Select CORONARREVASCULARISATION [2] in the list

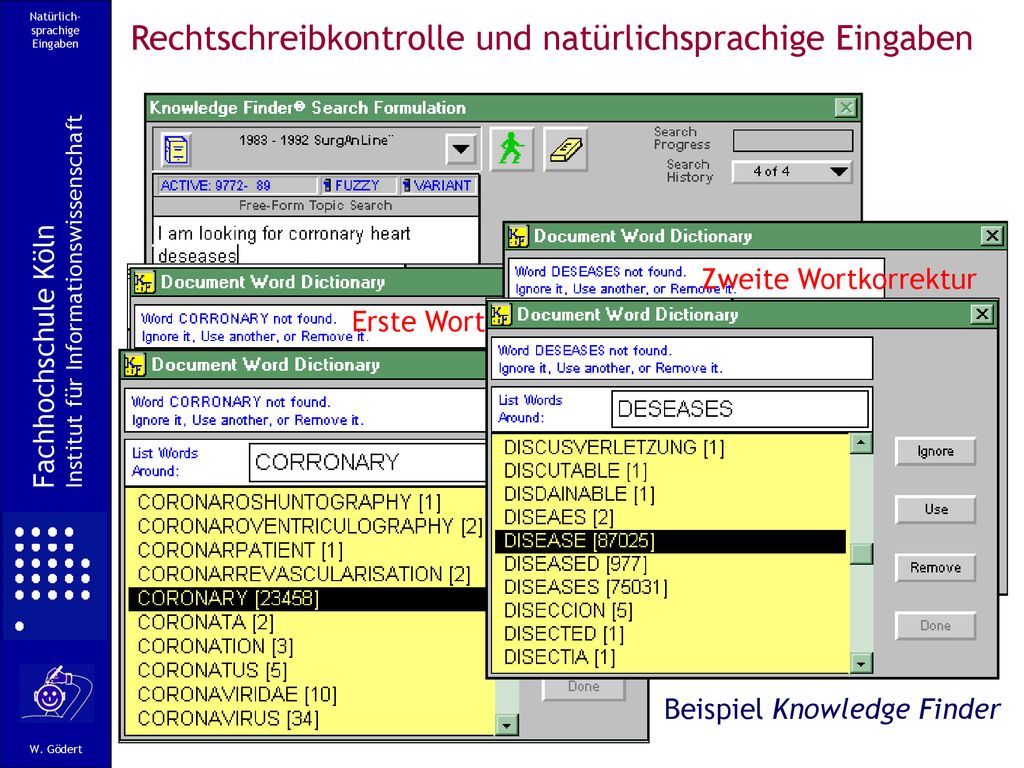[307, 574]
